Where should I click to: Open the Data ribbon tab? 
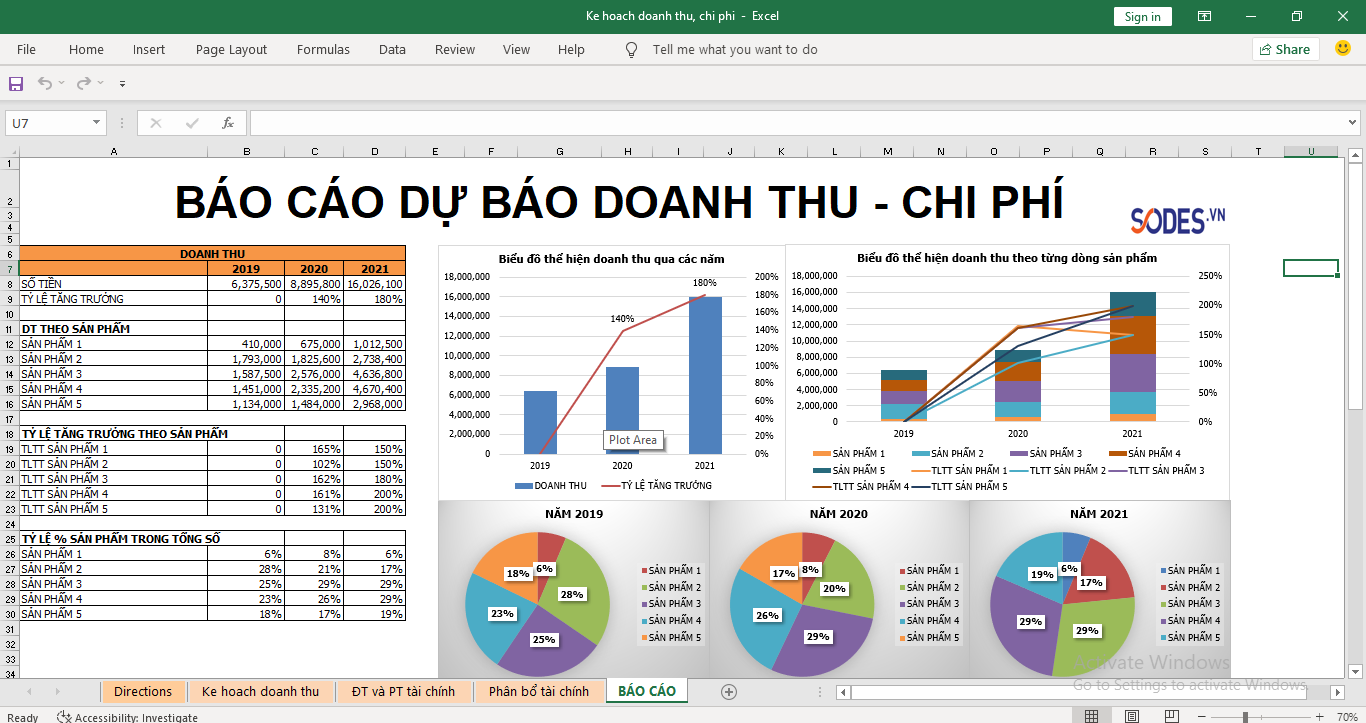392,49
